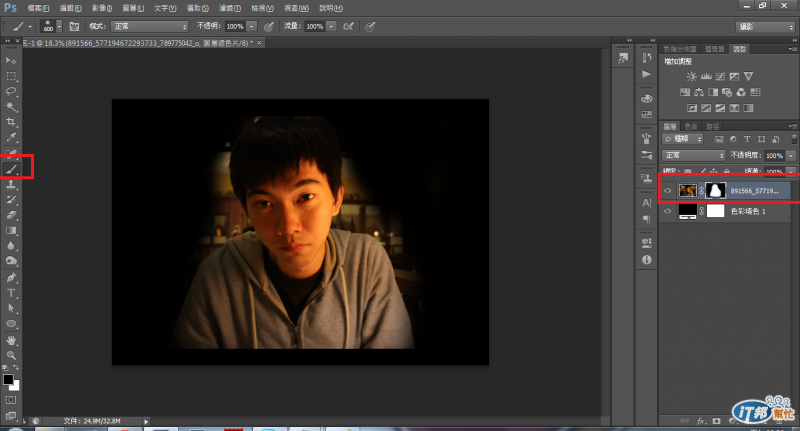Screen dimensions: 800x431
Task: Open the layer blend mode 正常 dropdown
Action: click(693, 155)
